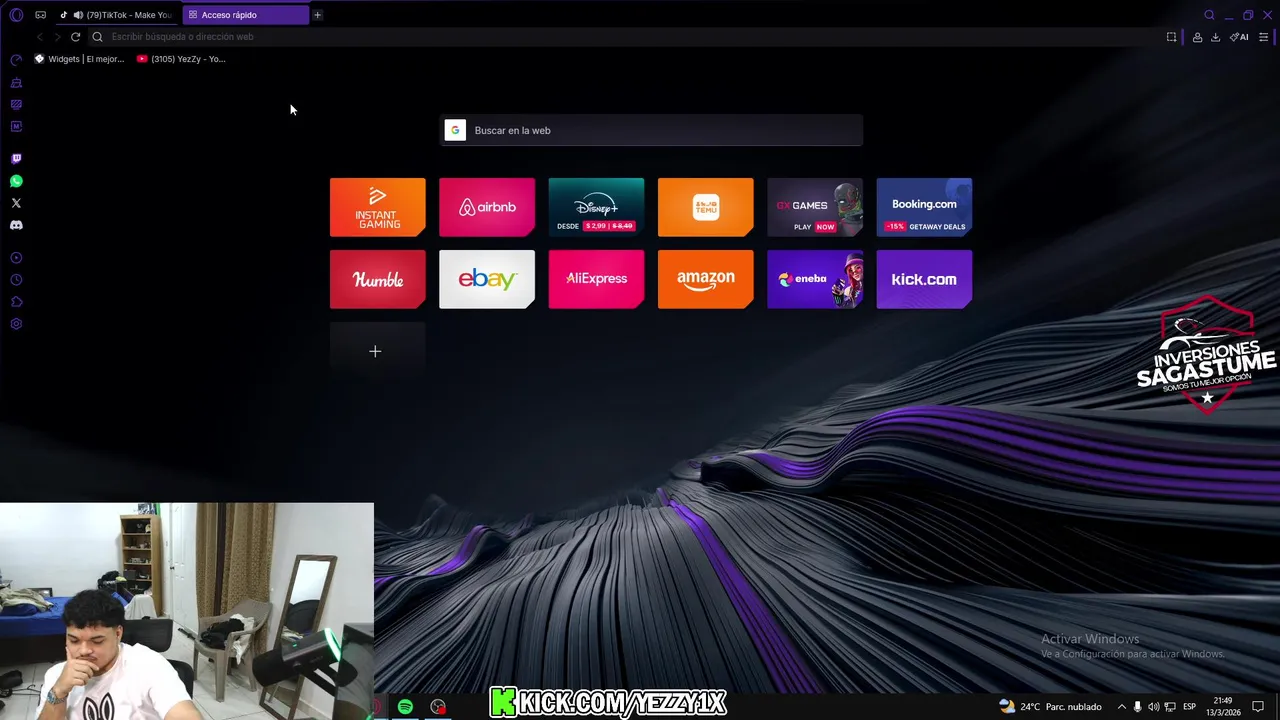Reload the current page

click(75, 37)
